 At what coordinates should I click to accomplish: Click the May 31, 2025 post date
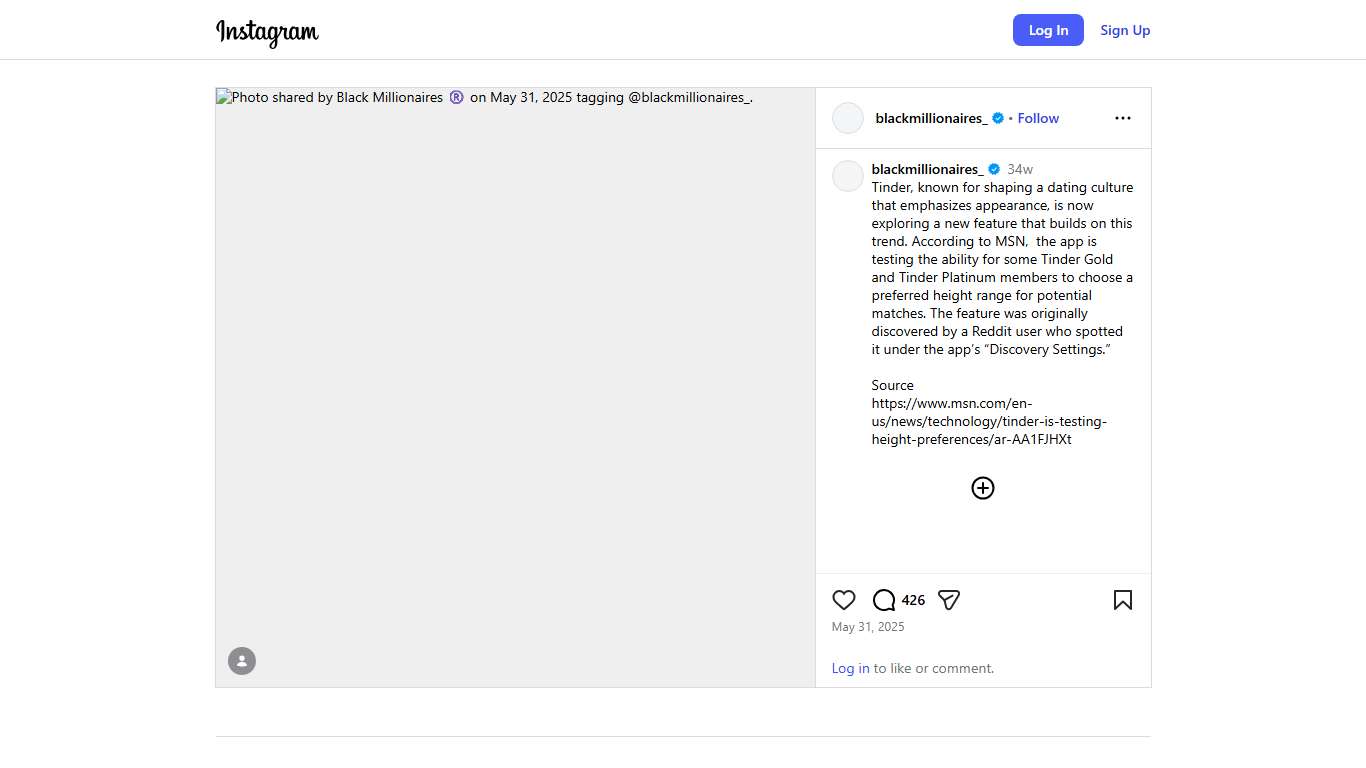[x=868, y=627]
